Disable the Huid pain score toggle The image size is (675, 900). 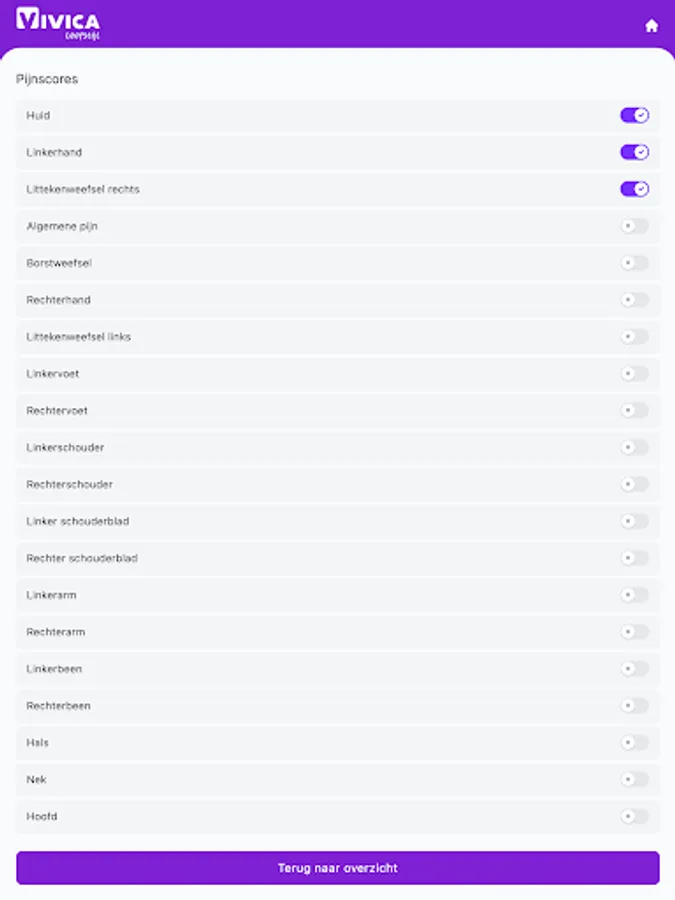[x=634, y=115]
